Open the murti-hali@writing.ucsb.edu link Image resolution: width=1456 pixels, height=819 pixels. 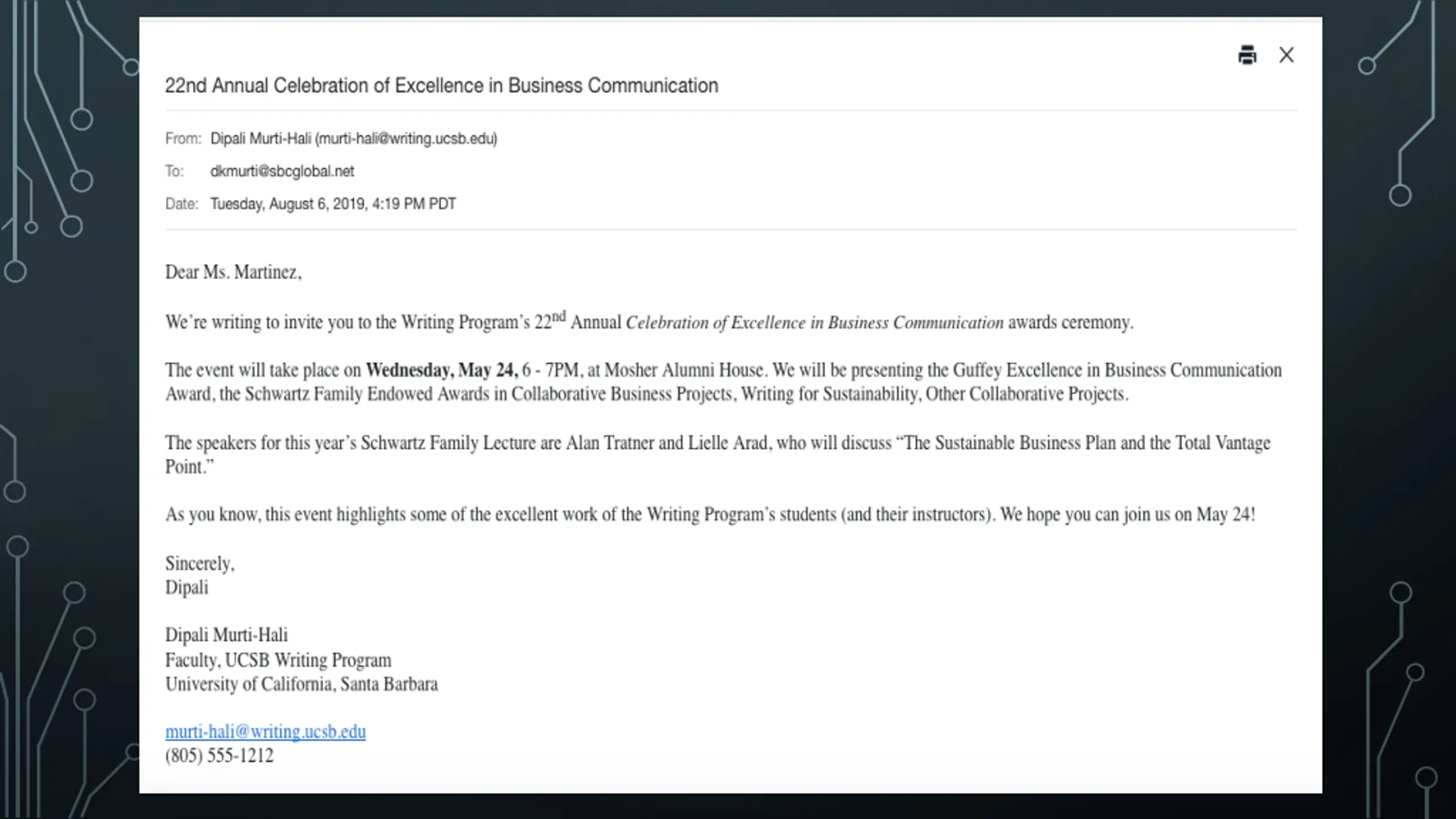[x=266, y=731]
